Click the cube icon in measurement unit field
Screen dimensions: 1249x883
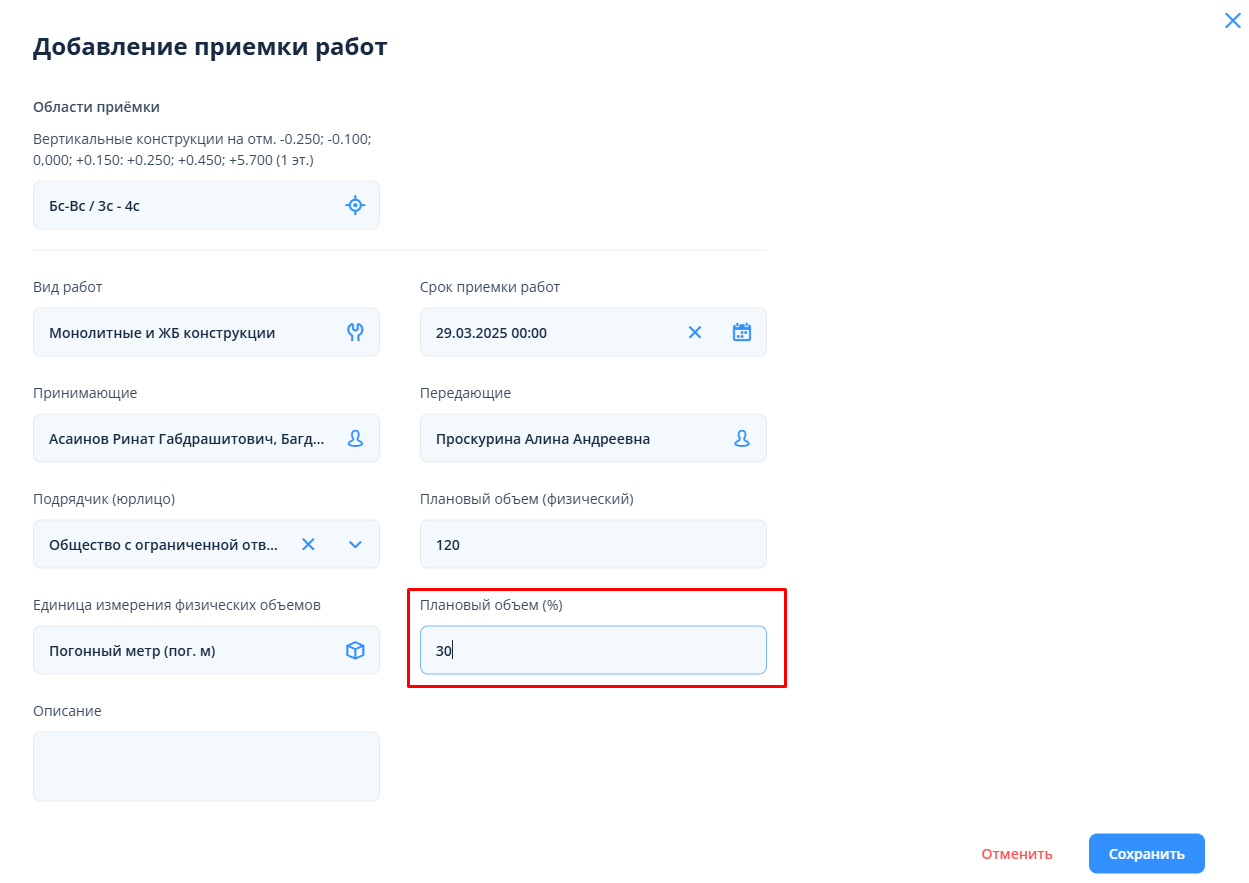tap(355, 651)
